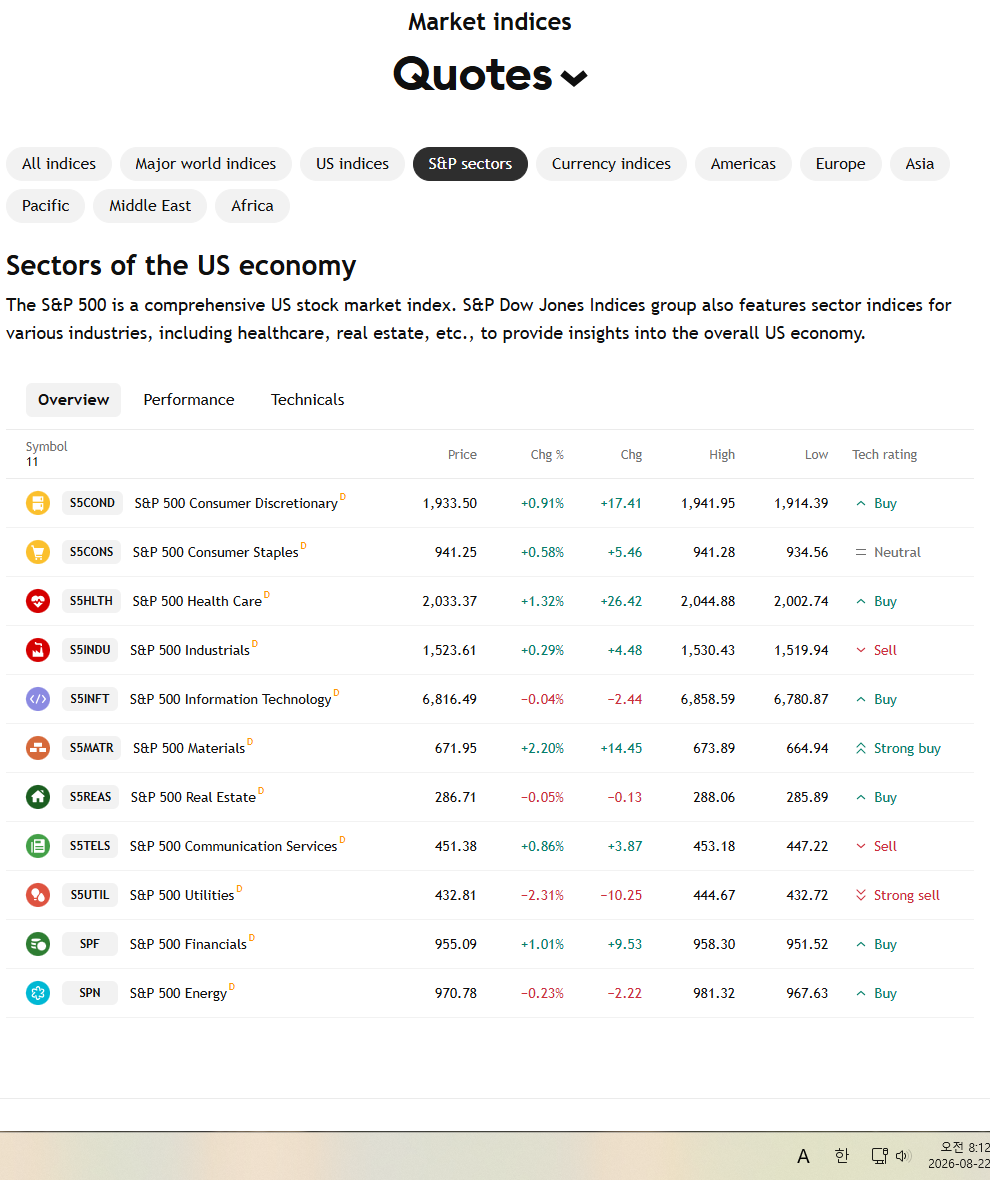990x1180 pixels.
Task: Switch to the Performance tab
Action: (x=189, y=400)
